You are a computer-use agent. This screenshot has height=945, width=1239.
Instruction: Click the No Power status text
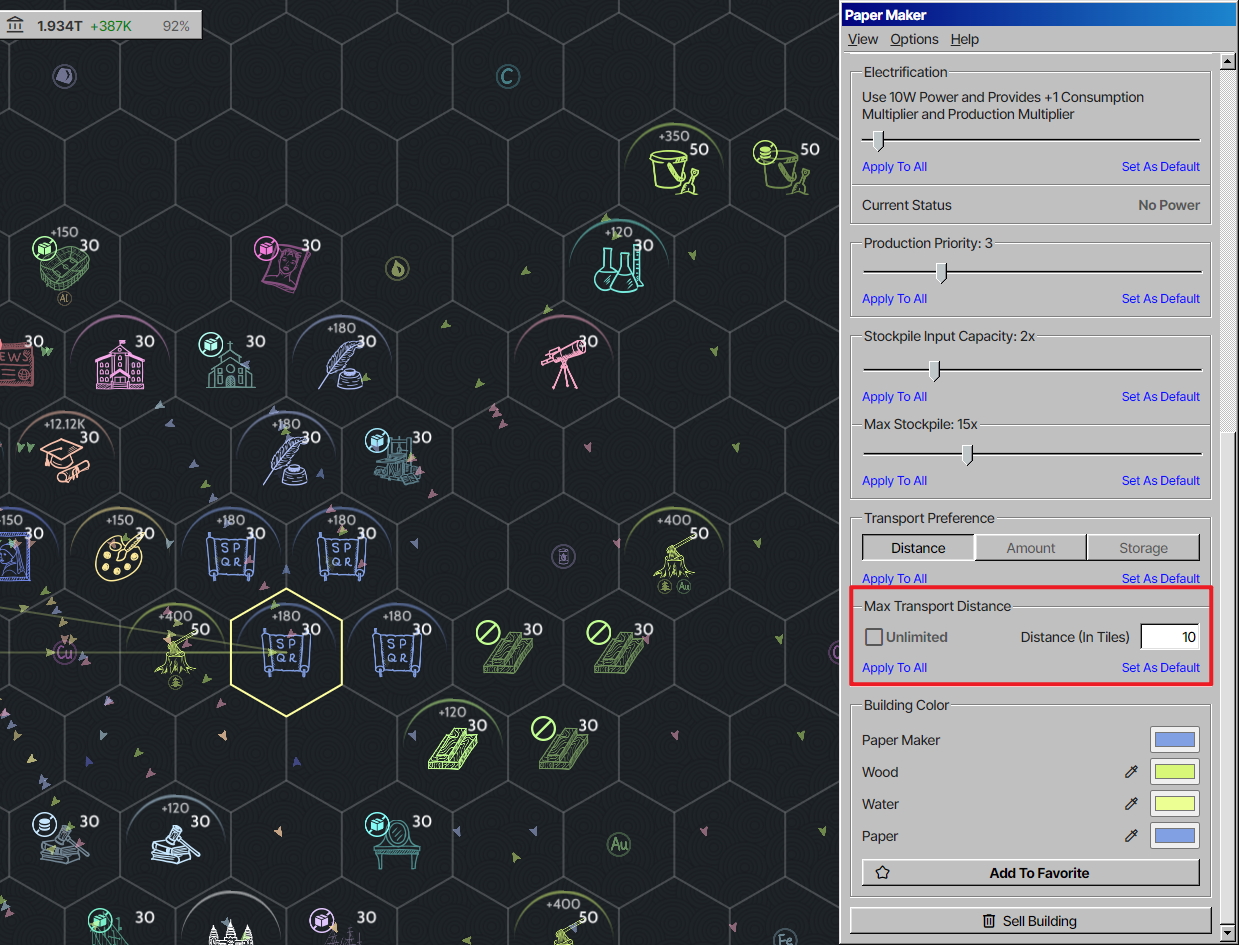(x=1169, y=205)
